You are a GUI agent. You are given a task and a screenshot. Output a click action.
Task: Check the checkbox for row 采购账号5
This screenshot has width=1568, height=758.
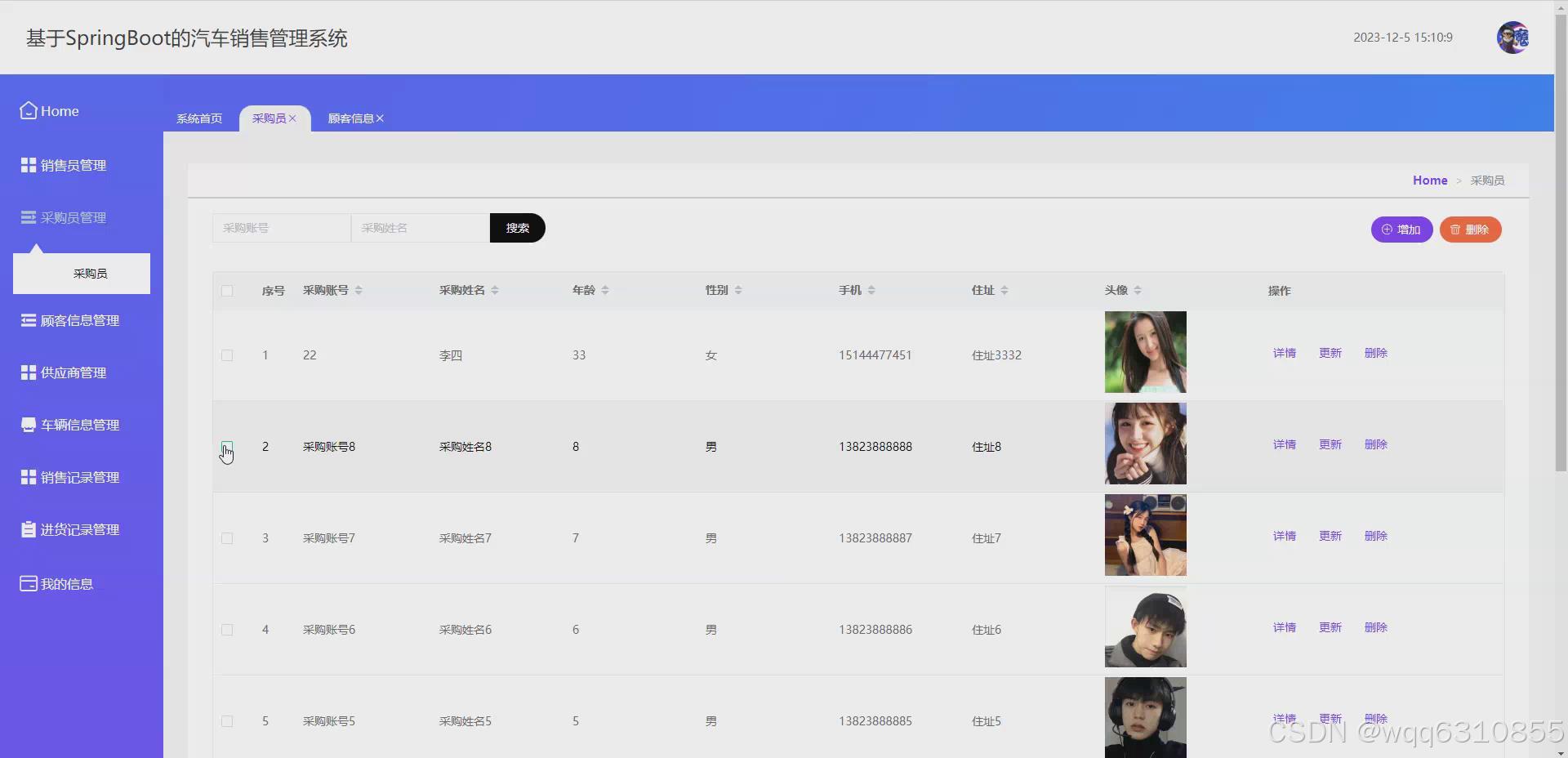point(227,721)
